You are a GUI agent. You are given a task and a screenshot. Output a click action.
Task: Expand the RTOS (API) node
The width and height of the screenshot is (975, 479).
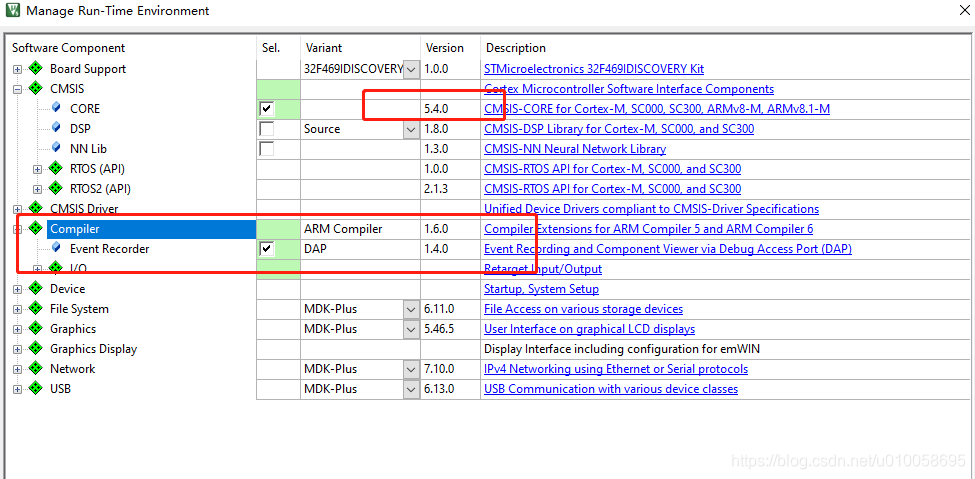coord(37,169)
